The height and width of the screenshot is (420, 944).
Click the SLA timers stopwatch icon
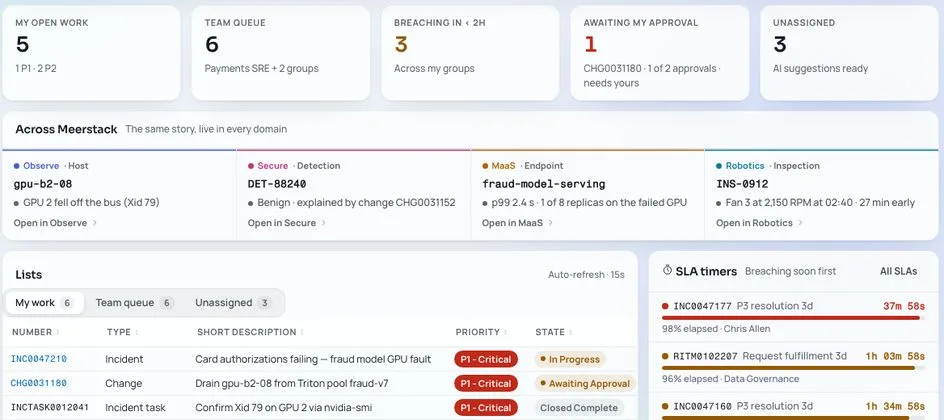(667, 271)
